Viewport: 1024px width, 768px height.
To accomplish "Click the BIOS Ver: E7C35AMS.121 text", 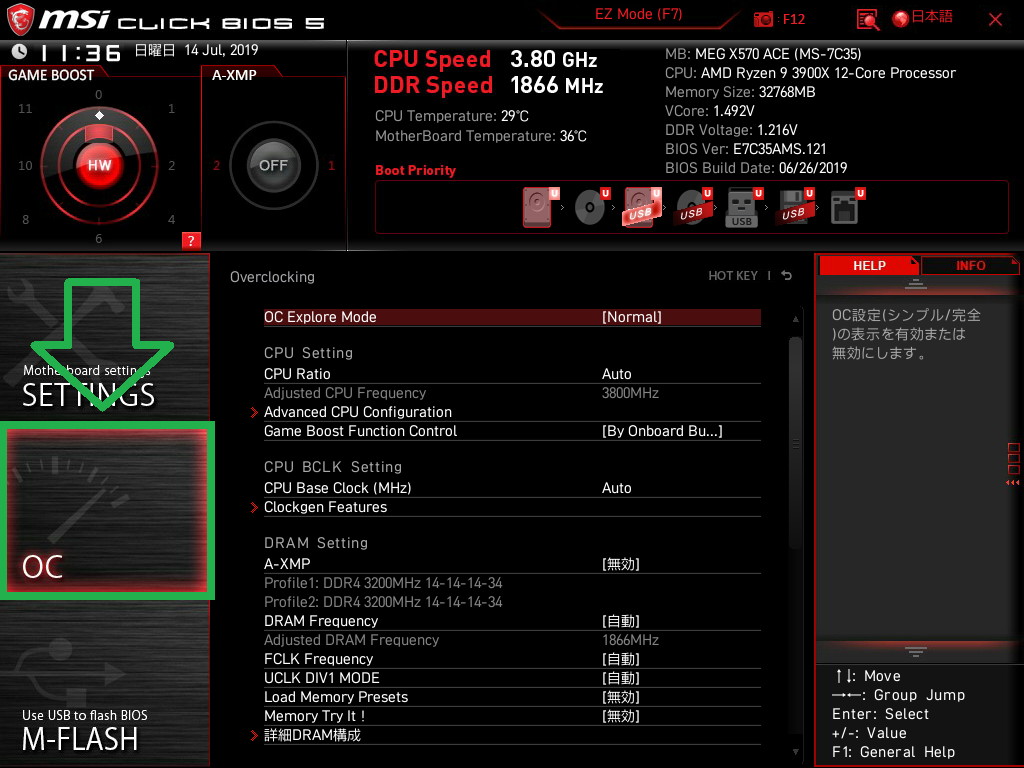I will point(745,149).
